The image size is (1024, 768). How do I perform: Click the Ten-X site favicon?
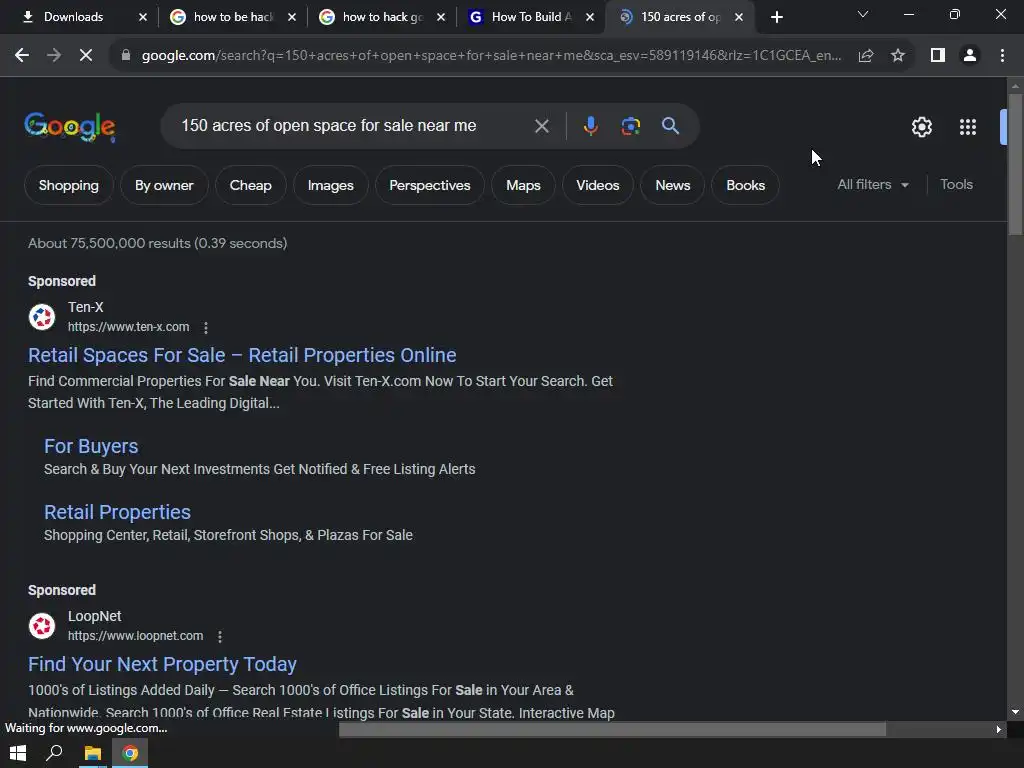point(42,317)
